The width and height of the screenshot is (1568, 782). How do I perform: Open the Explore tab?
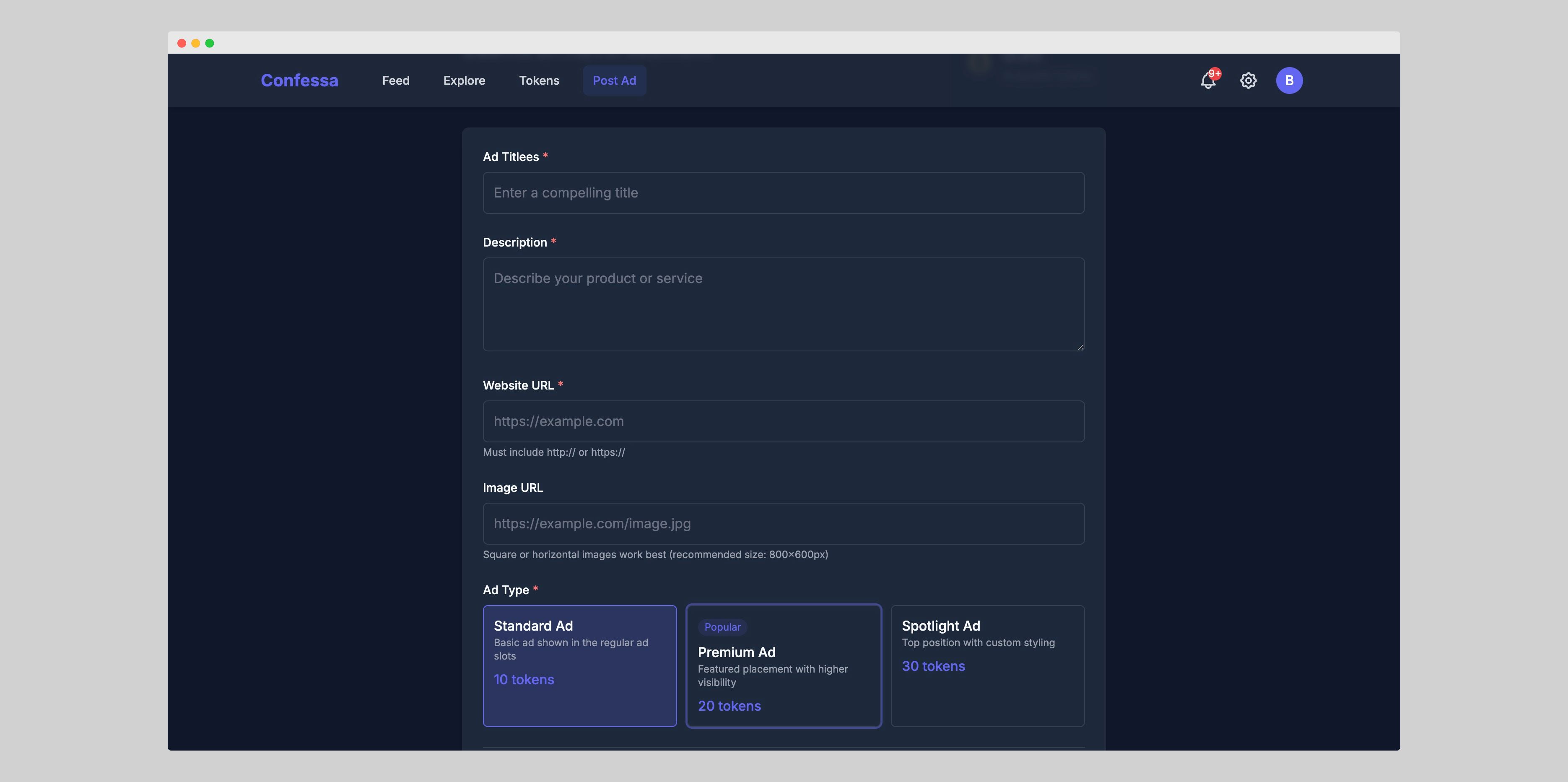(464, 81)
